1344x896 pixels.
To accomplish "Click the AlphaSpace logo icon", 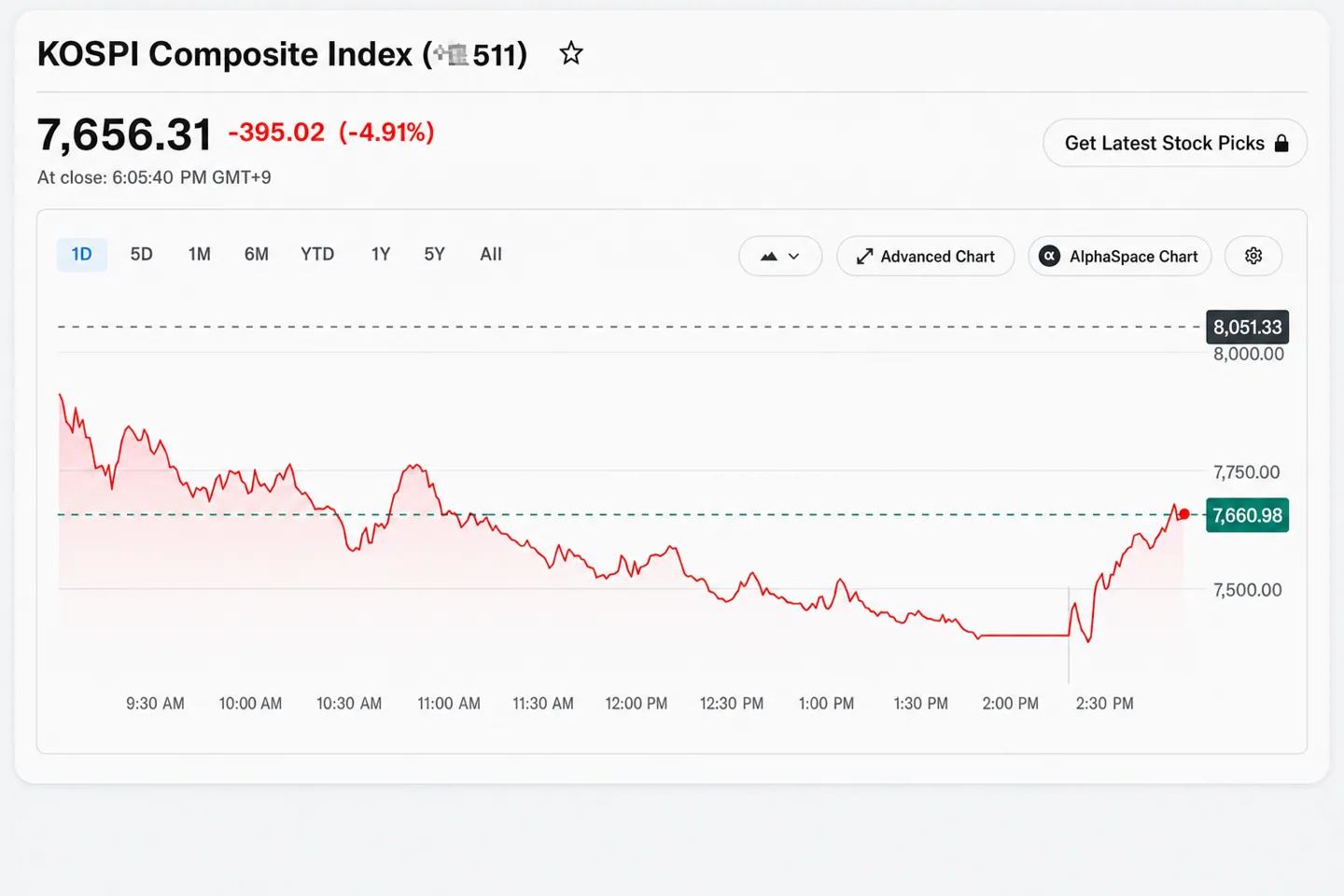I will click(1050, 256).
